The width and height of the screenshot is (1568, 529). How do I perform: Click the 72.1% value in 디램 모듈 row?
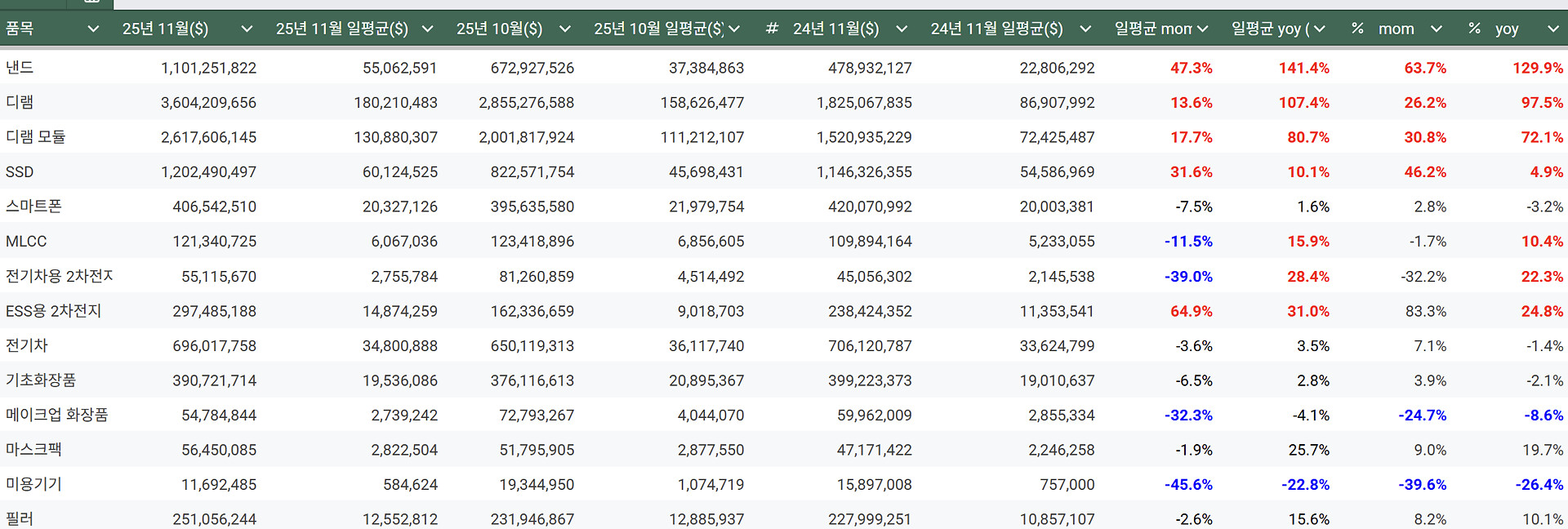pyautogui.click(x=1542, y=137)
